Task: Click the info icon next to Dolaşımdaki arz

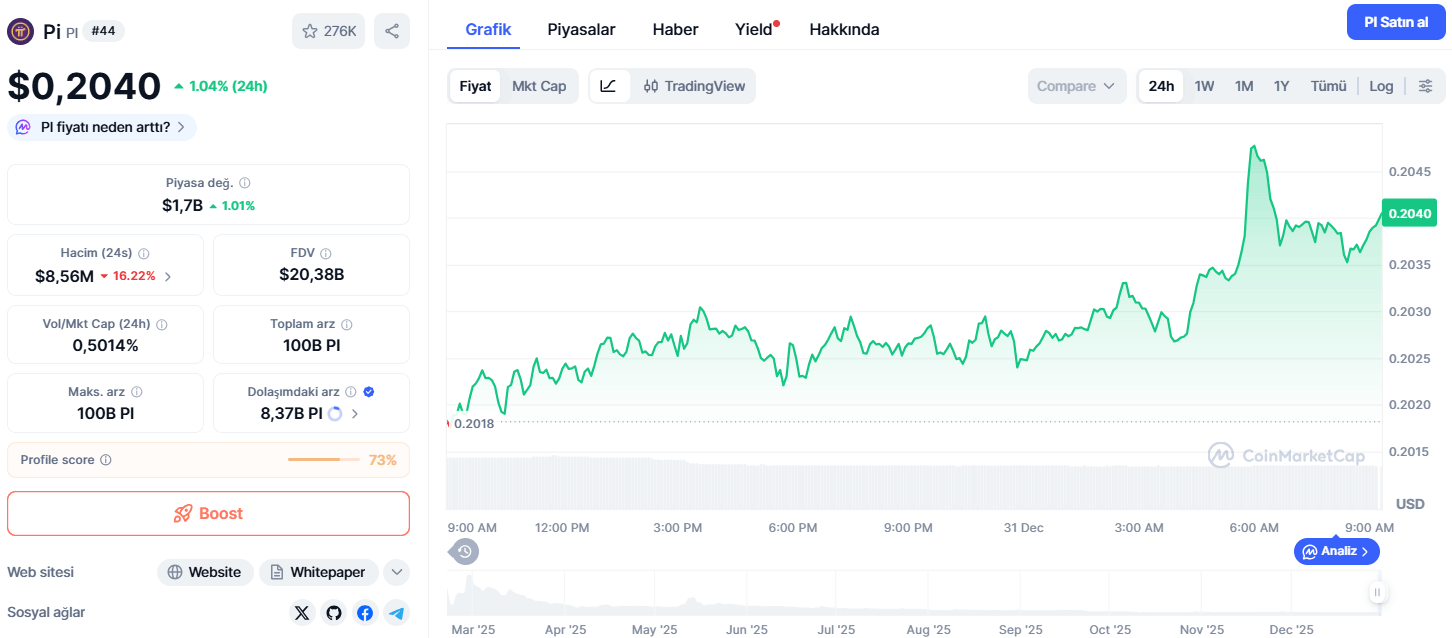Action: 352,393
